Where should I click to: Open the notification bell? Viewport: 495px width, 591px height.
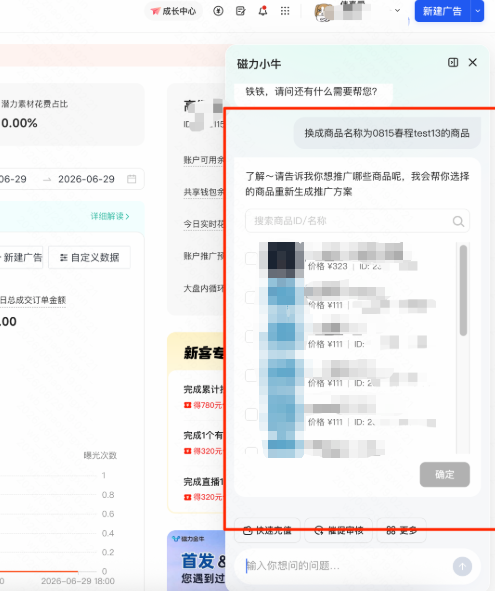point(263,11)
